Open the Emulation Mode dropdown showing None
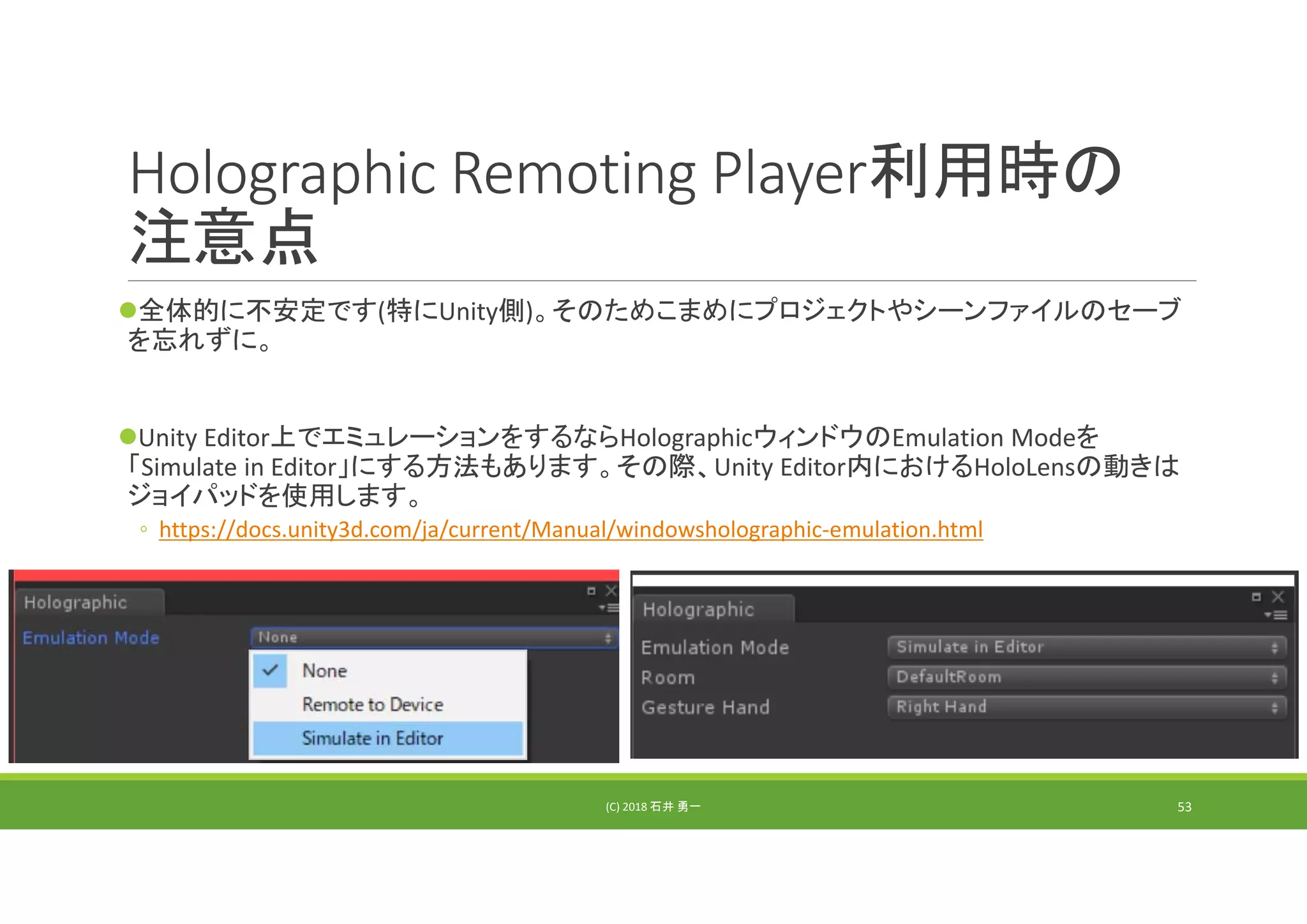The image size is (1307, 924). click(x=434, y=637)
